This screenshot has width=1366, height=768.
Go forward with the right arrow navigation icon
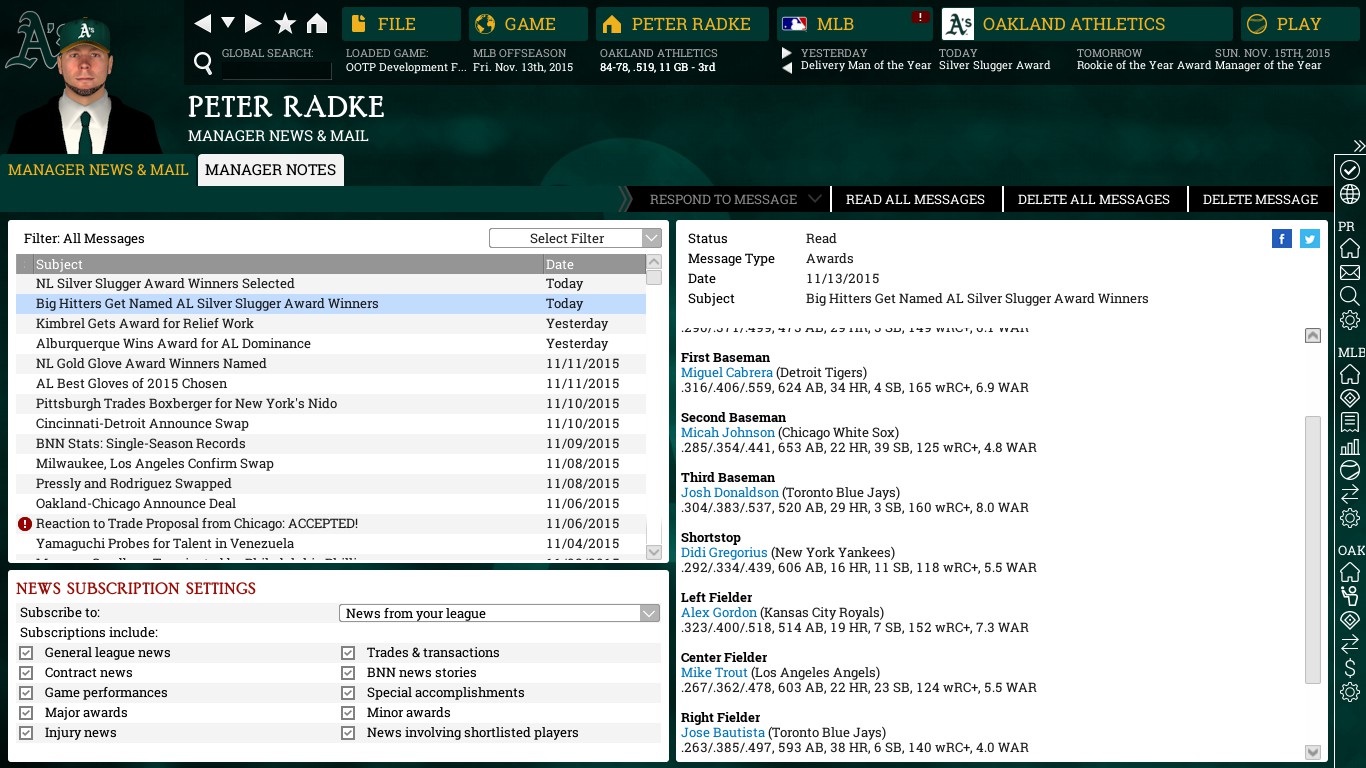tap(253, 23)
